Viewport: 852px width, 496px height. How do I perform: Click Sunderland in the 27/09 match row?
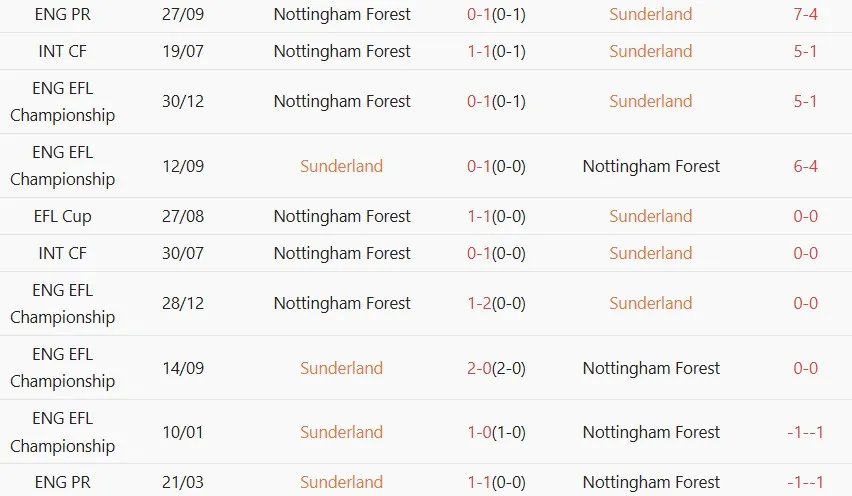pyautogui.click(x=650, y=15)
